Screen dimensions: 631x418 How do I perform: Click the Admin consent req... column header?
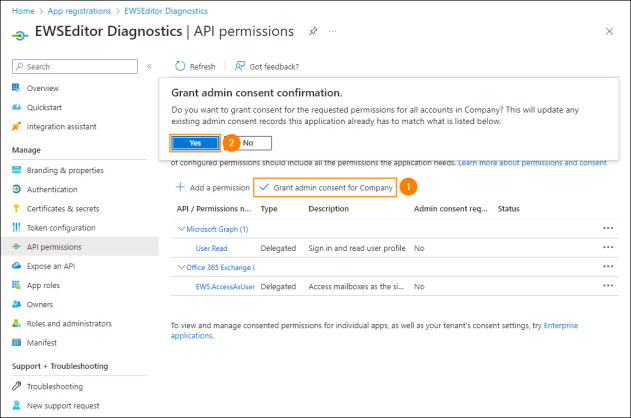[450, 209]
